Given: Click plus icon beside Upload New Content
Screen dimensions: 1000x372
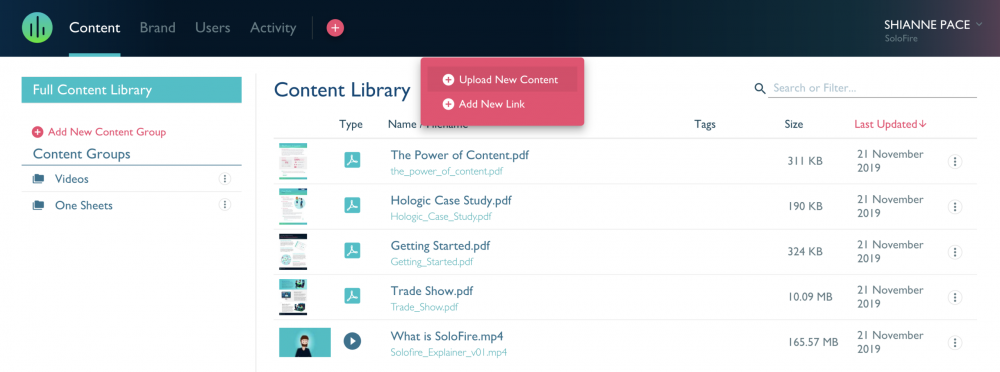Looking at the screenshot, I should [448, 80].
